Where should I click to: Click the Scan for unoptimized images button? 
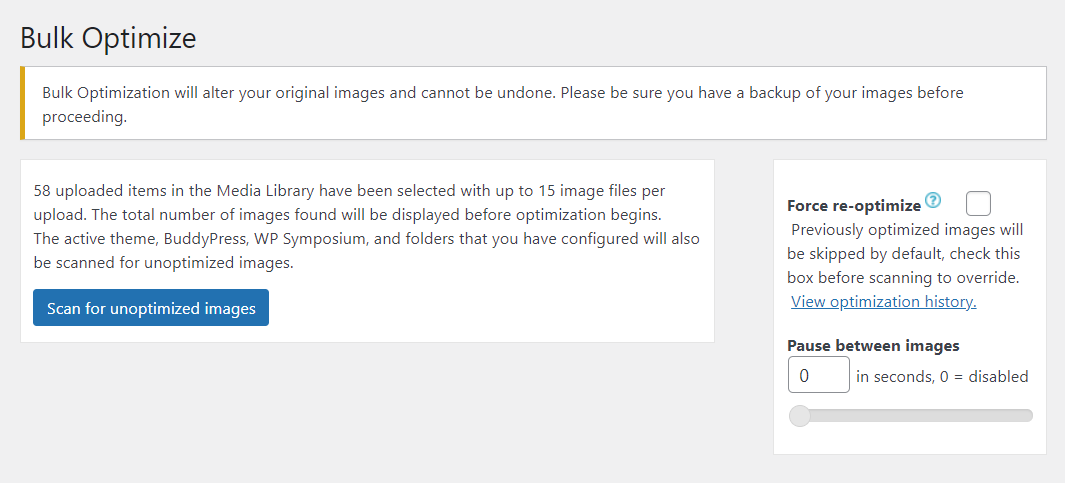point(151,308)
